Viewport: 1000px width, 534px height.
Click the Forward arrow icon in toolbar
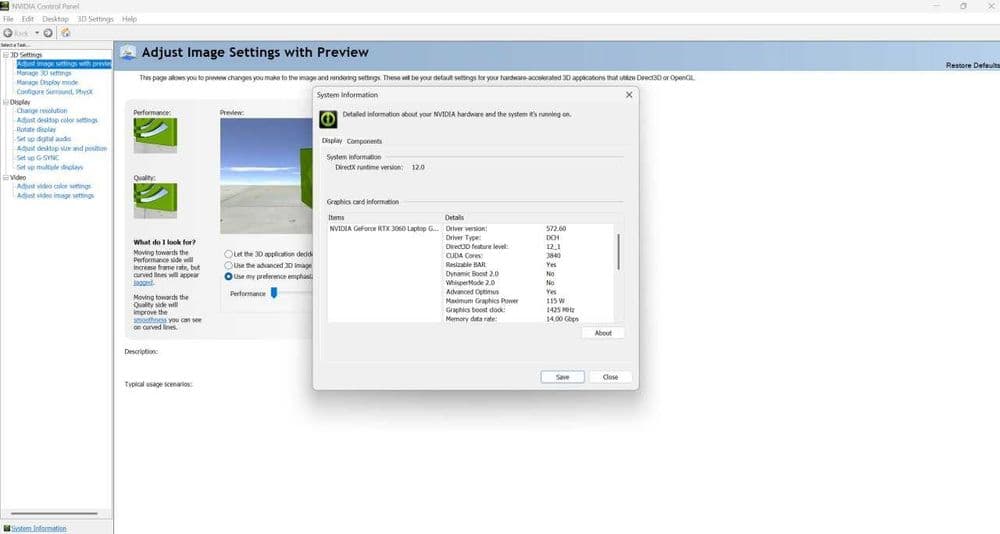[48, 33]
